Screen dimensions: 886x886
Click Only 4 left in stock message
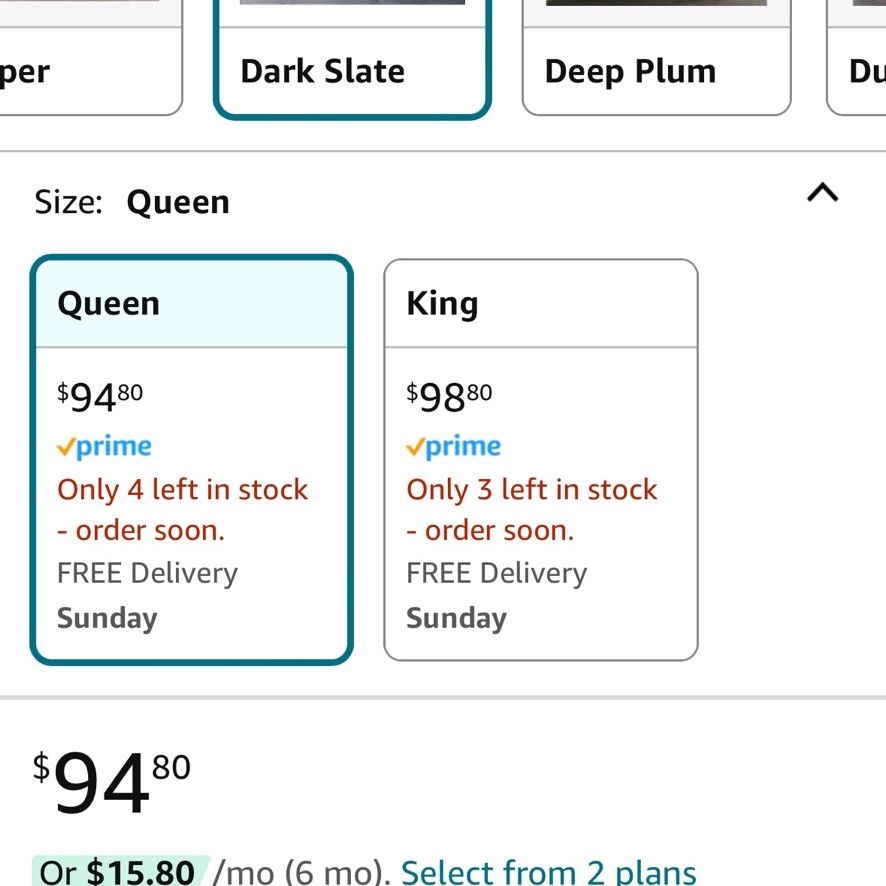[x=183, y=510]
